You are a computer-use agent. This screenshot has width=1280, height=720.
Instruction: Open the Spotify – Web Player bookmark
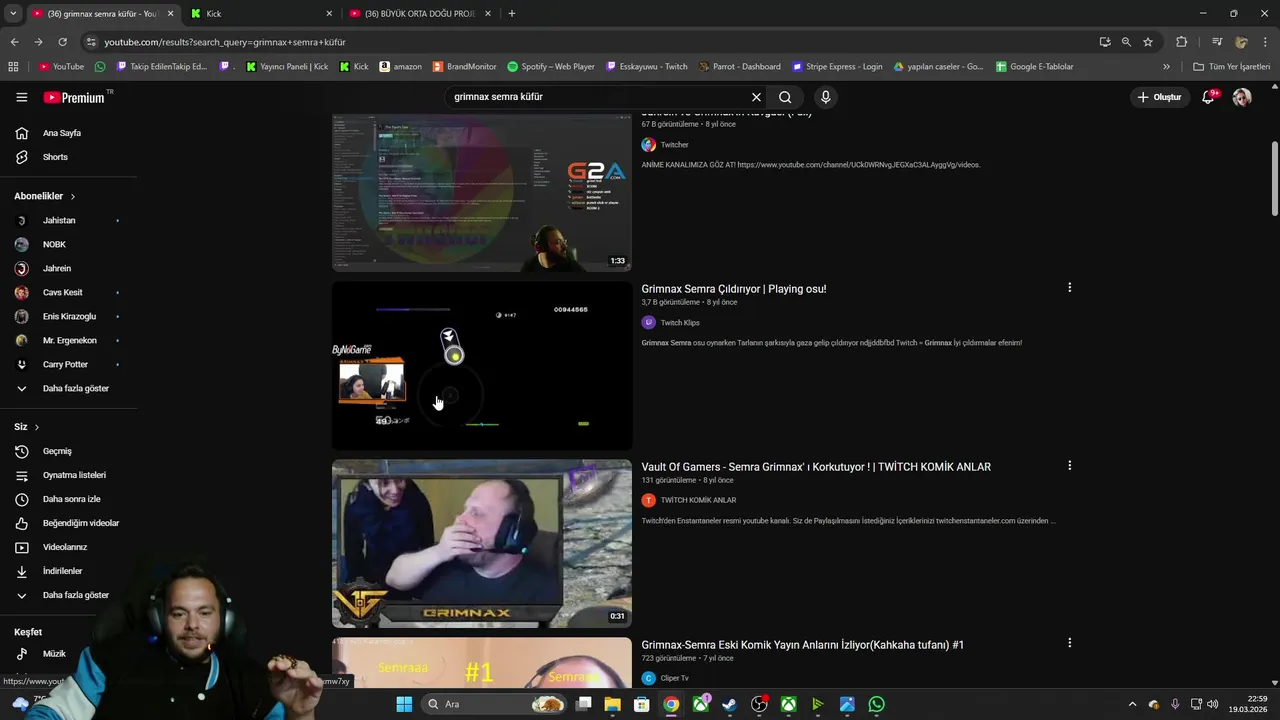click(551, 67)
